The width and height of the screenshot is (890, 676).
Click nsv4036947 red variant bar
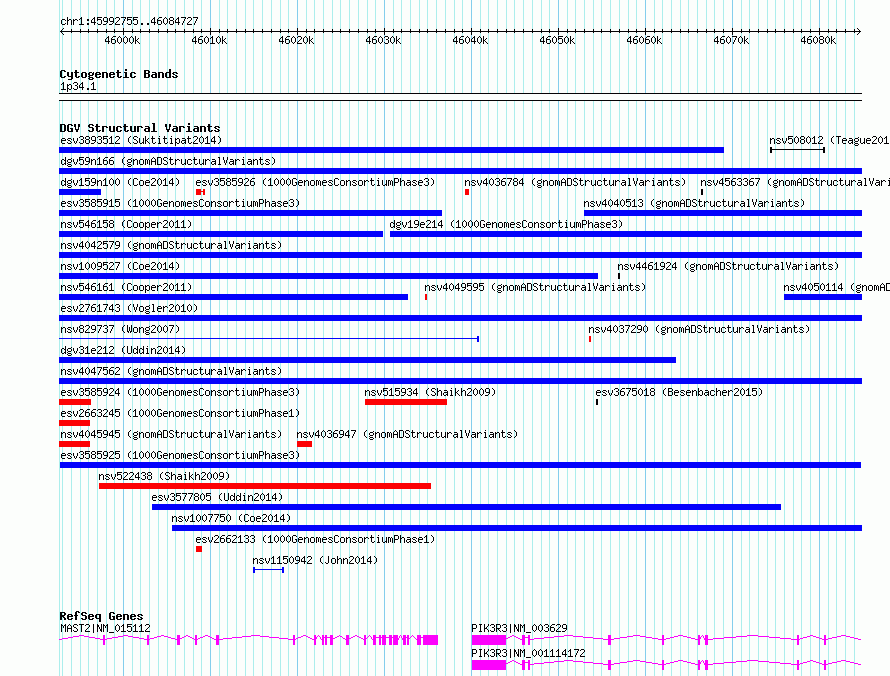coord(304,444)
